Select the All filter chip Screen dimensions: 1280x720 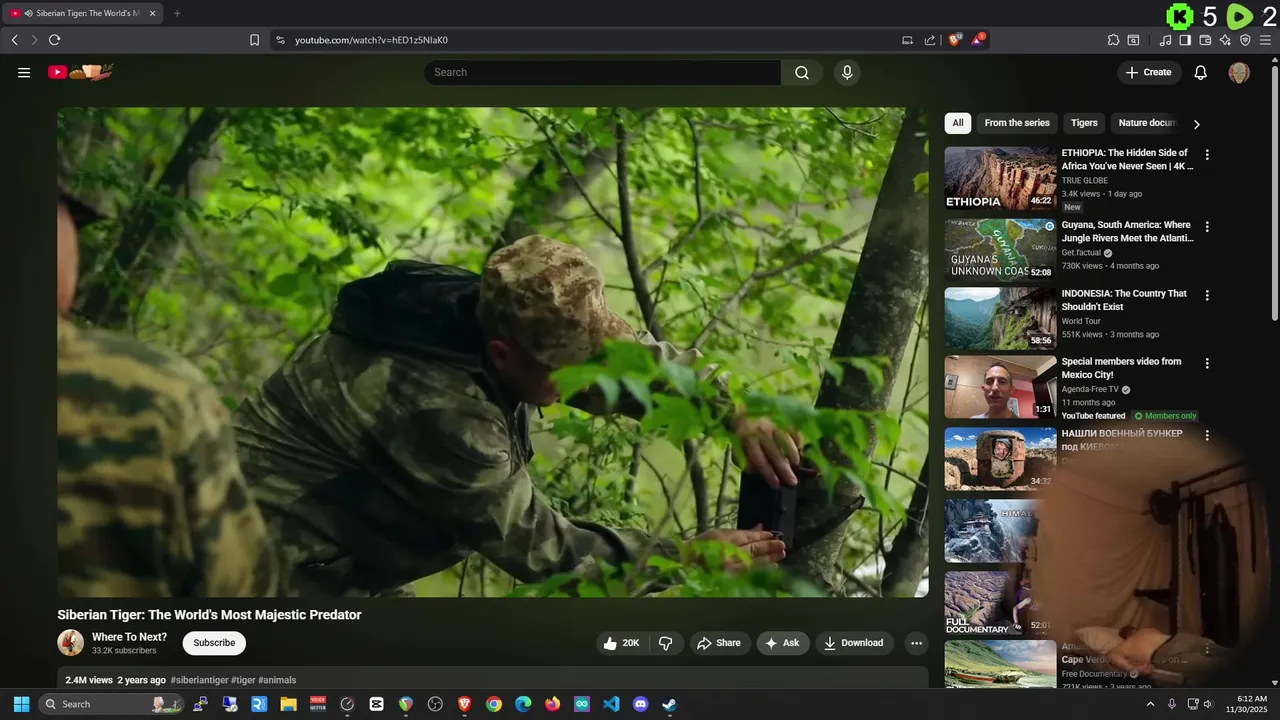tap(958, 123)
